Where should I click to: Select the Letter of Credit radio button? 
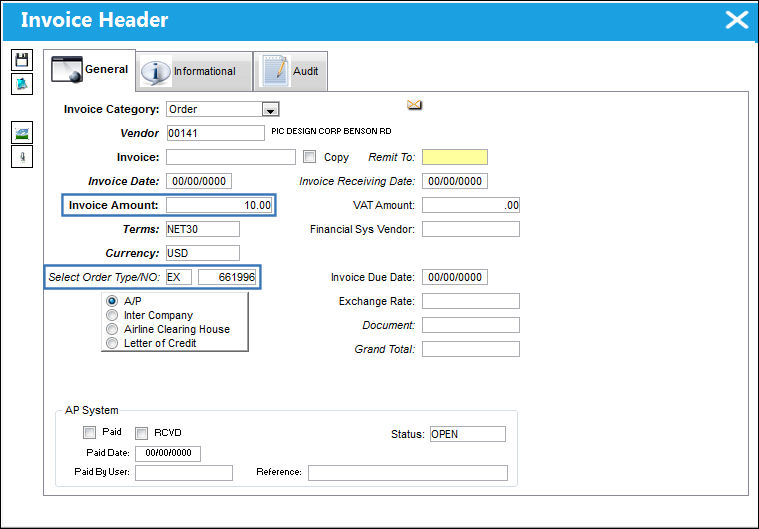tap(112, 343)
